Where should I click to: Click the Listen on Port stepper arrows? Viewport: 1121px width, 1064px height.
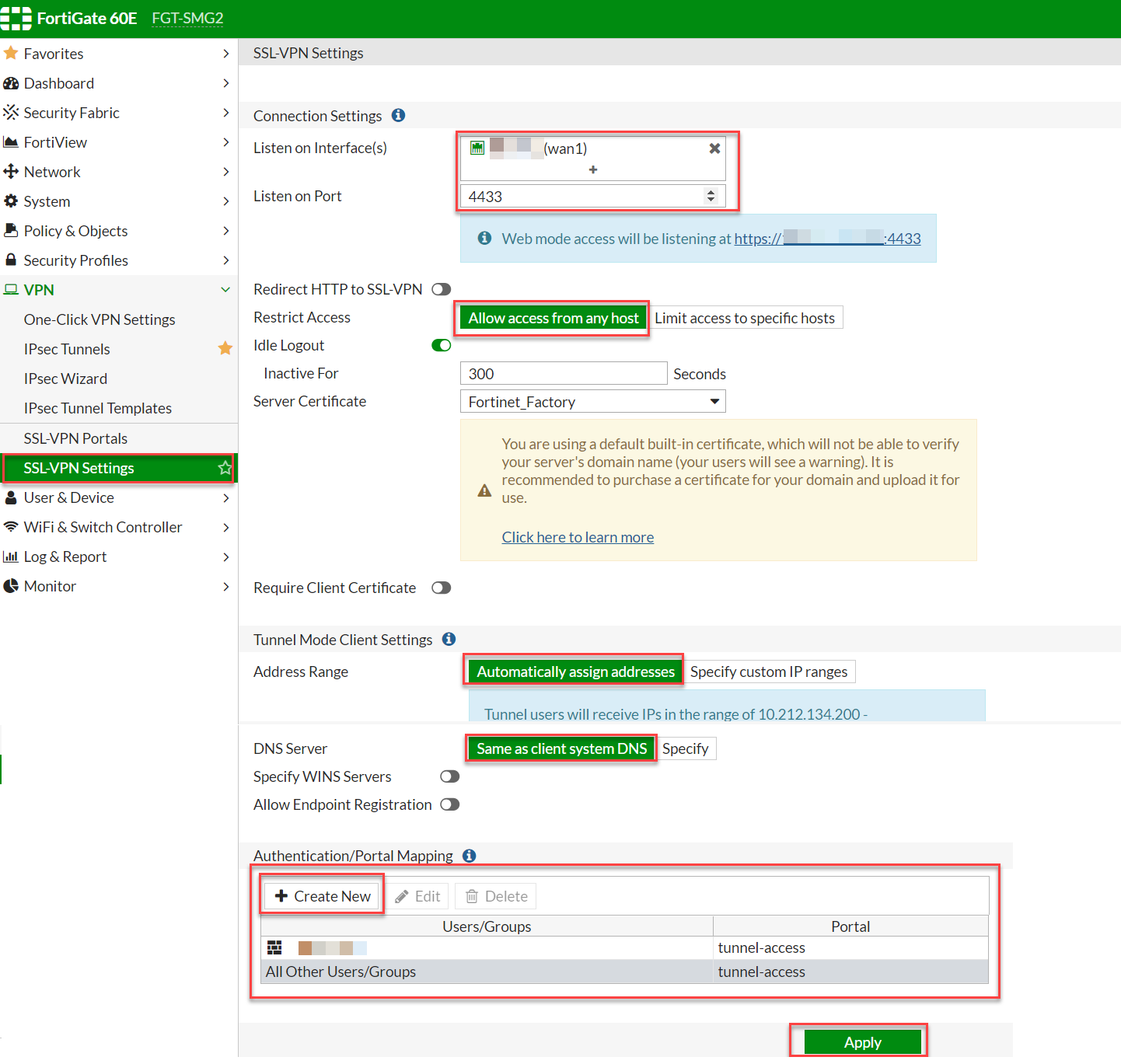click(711, 196)
